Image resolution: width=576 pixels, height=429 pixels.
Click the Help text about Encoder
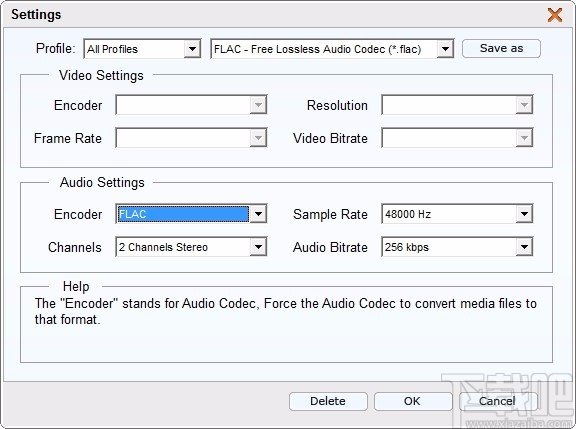tap(285, 311)
